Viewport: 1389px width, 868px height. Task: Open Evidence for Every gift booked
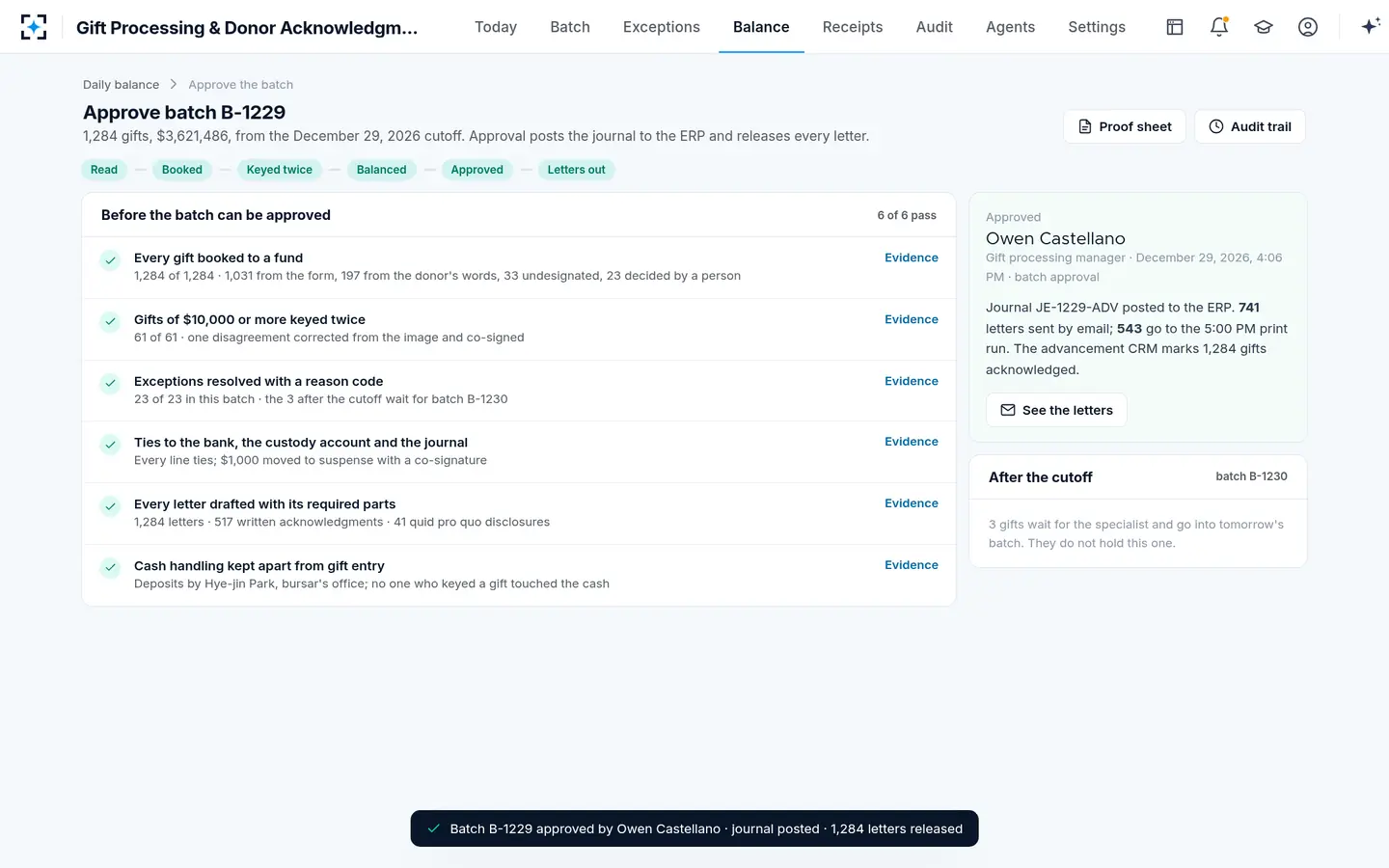(912, 258)
